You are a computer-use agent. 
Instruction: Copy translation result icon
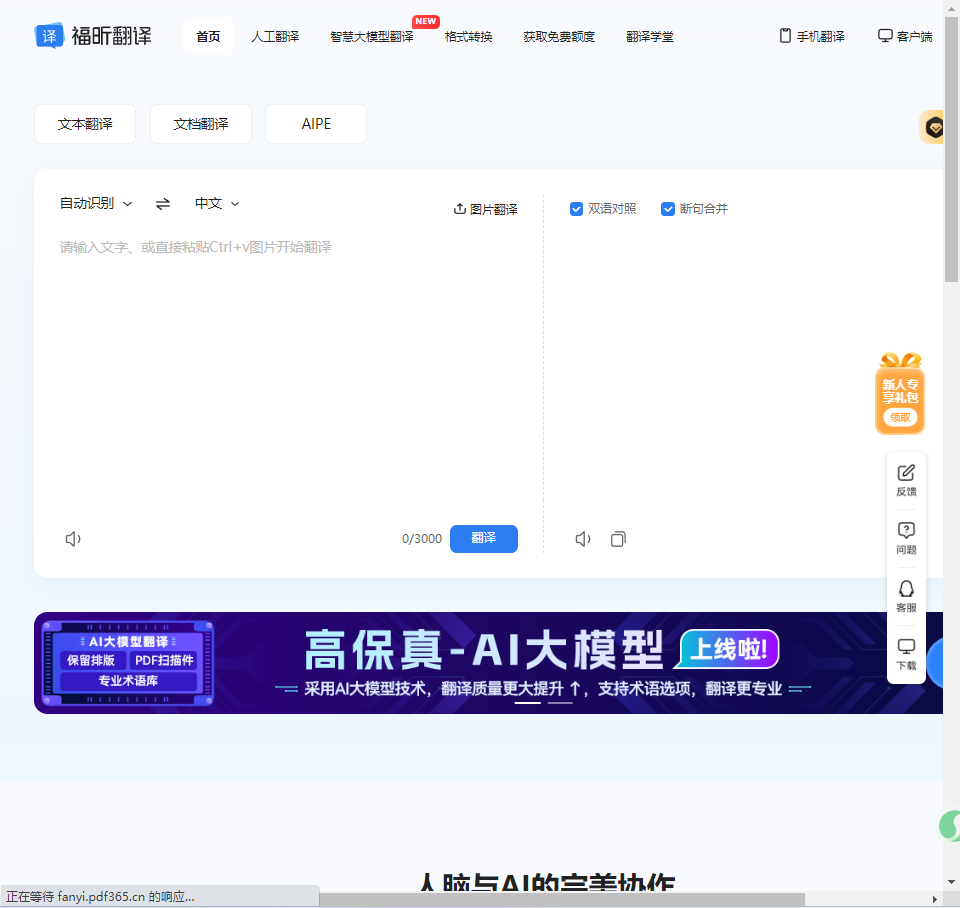pos(618,539)
